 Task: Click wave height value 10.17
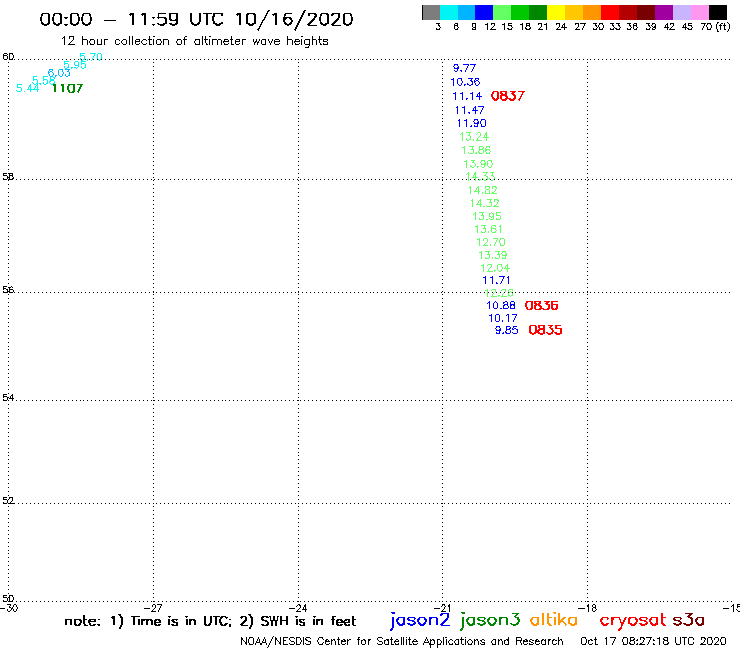click(503, 318)
